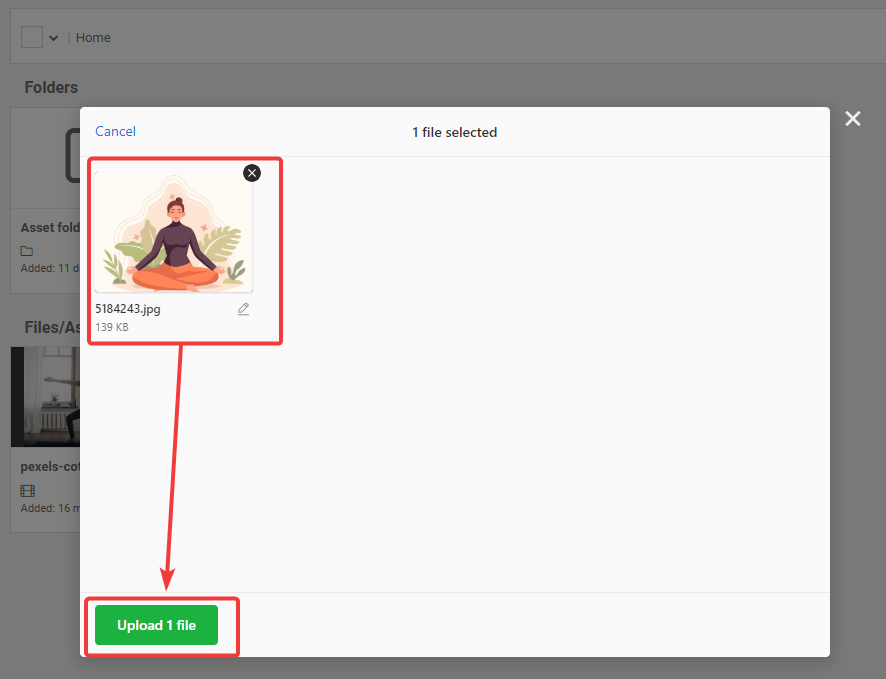Click the Folders section heading
This screenshot has width=886, height=679.
coord(51,88)
